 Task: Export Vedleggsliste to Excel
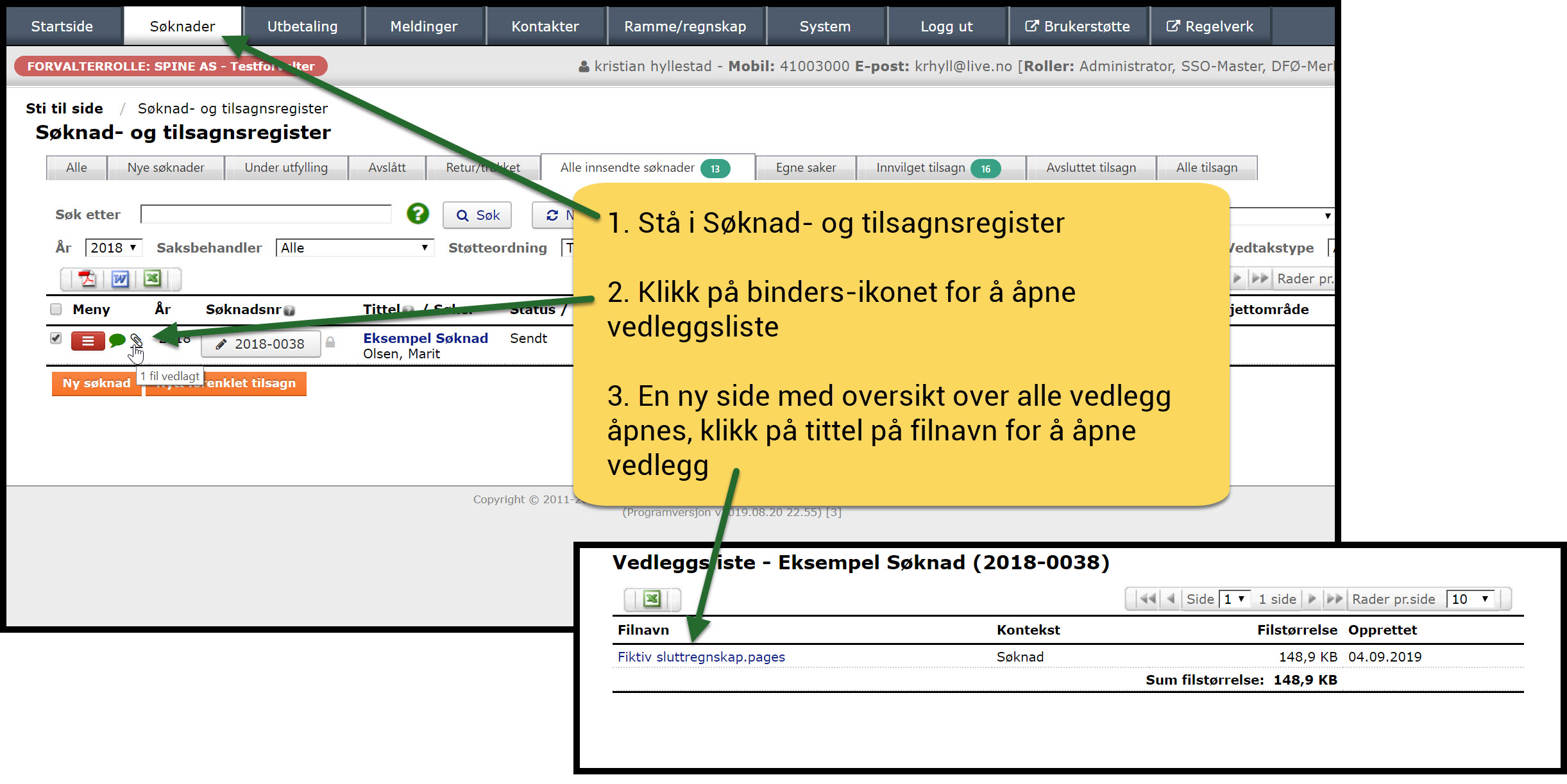point(652,599)
